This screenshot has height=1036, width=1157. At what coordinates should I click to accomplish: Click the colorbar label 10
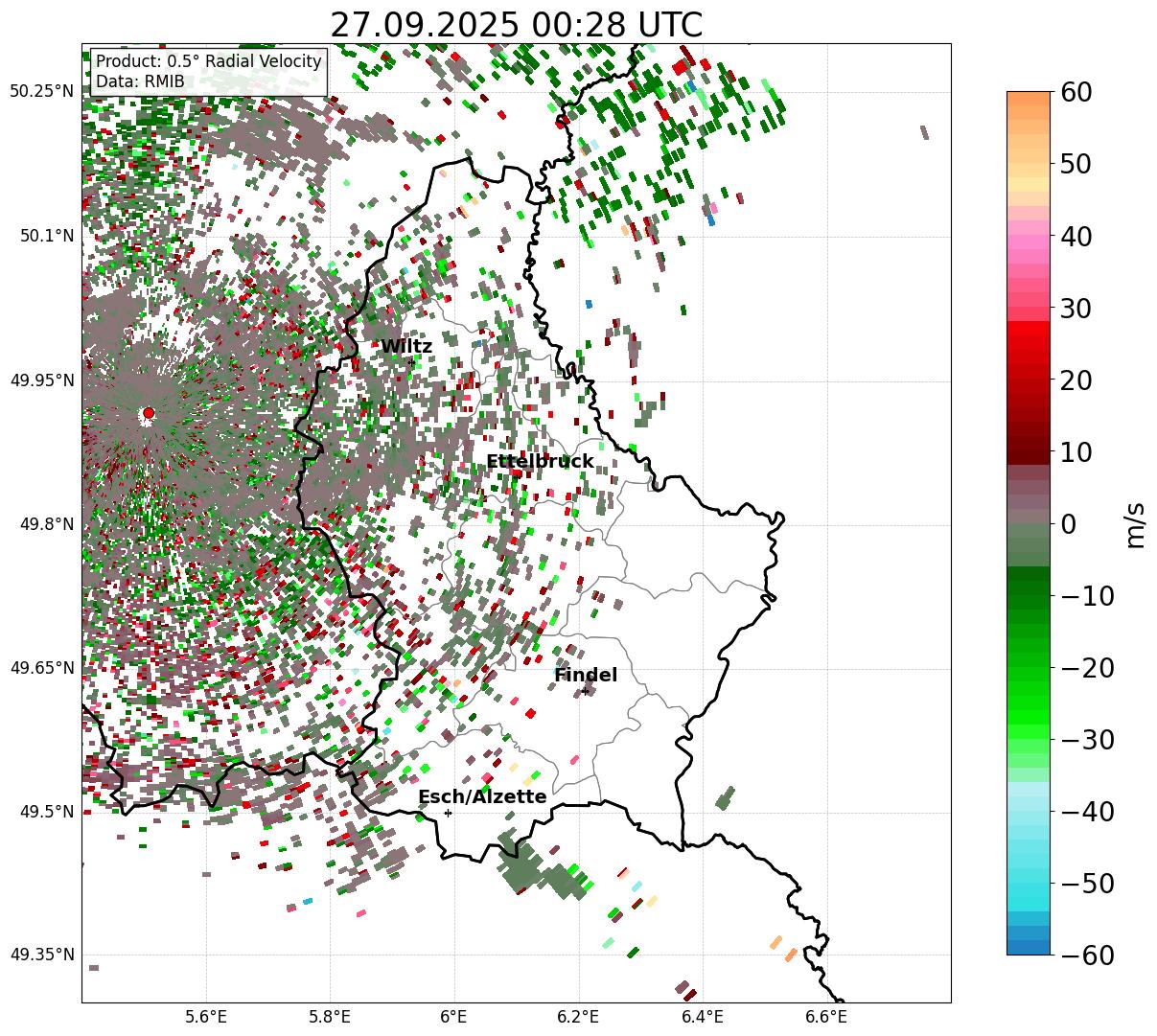(x=1076, y=451)
